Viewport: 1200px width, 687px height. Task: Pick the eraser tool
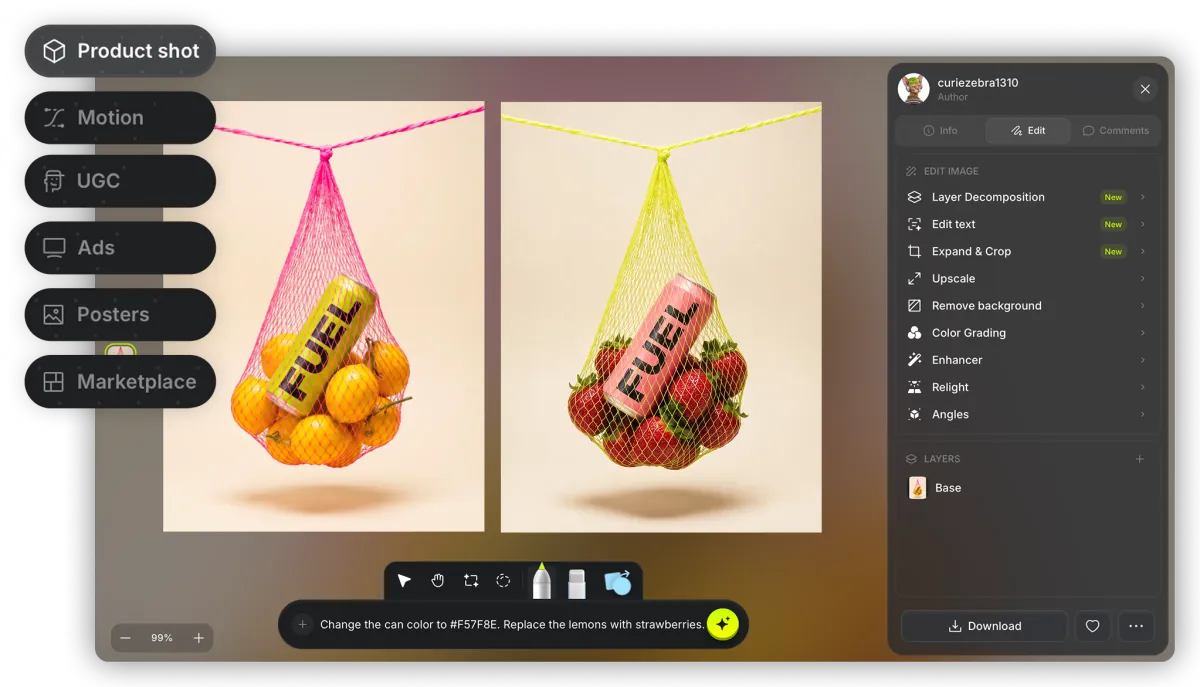tap(576, 583)
